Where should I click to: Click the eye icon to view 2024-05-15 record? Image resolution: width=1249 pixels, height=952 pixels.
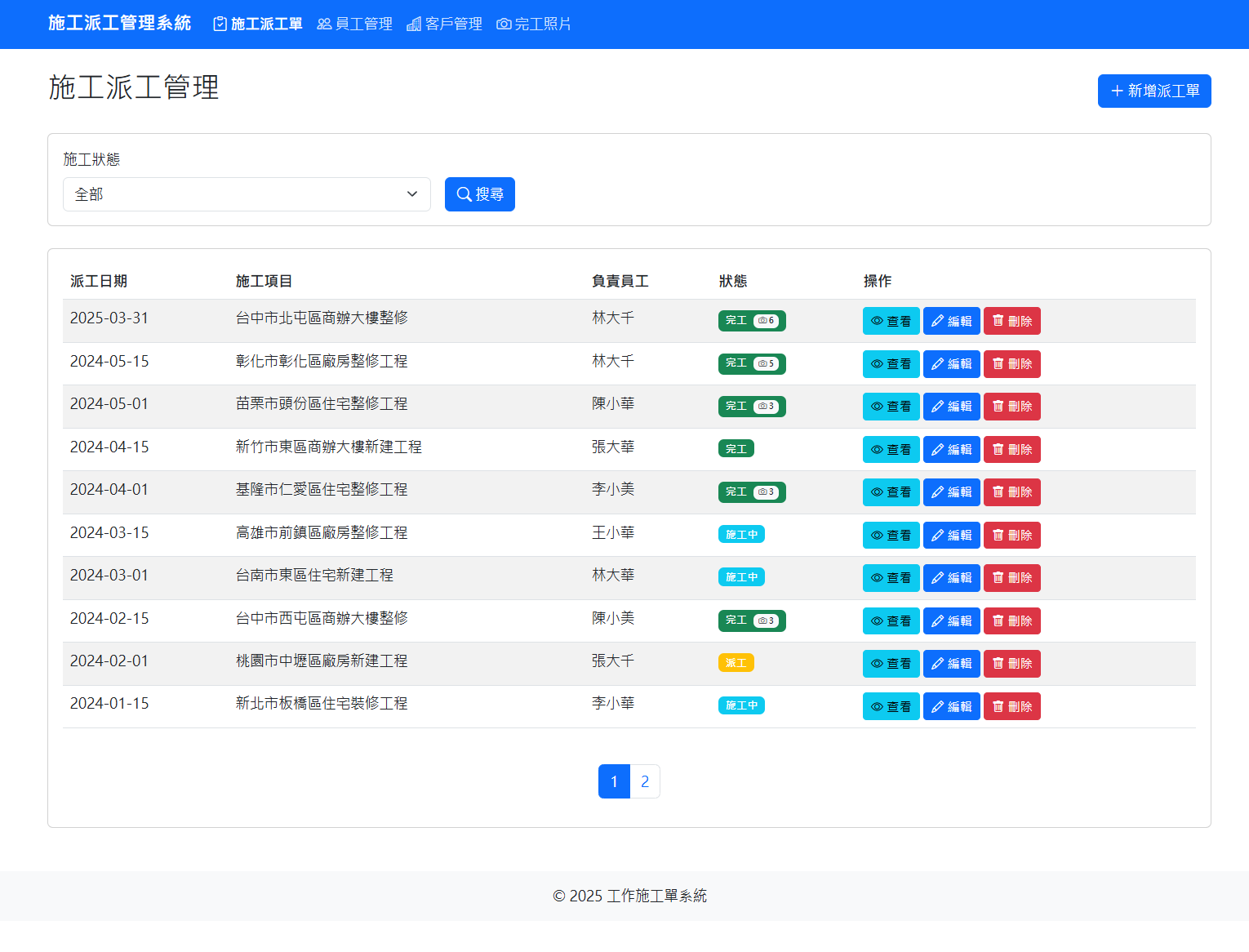[877, 363]
